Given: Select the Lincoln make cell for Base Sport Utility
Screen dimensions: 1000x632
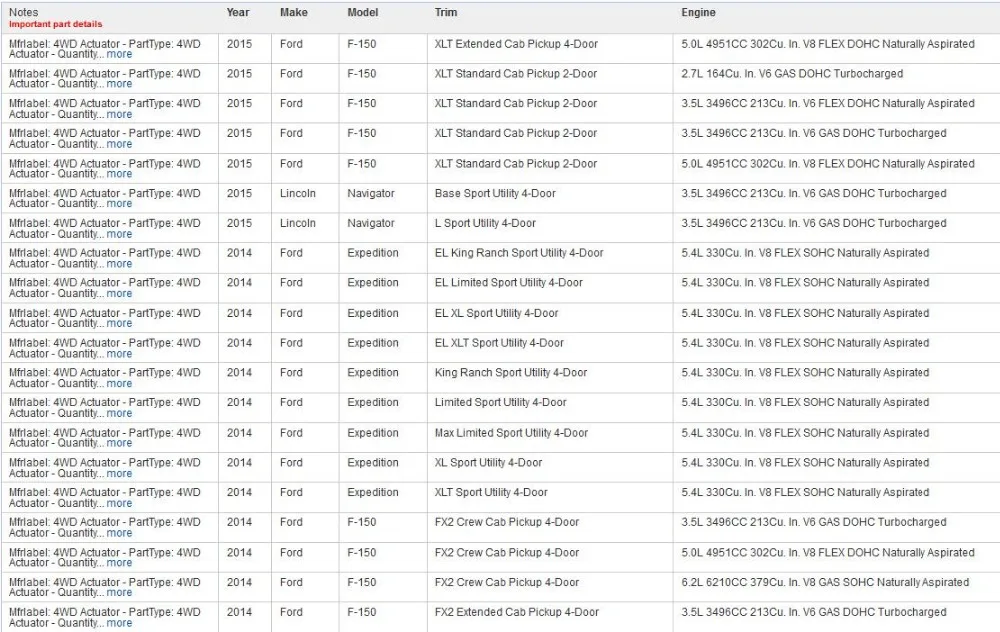Looking at the screenshot, I should (x=298, y=193).
